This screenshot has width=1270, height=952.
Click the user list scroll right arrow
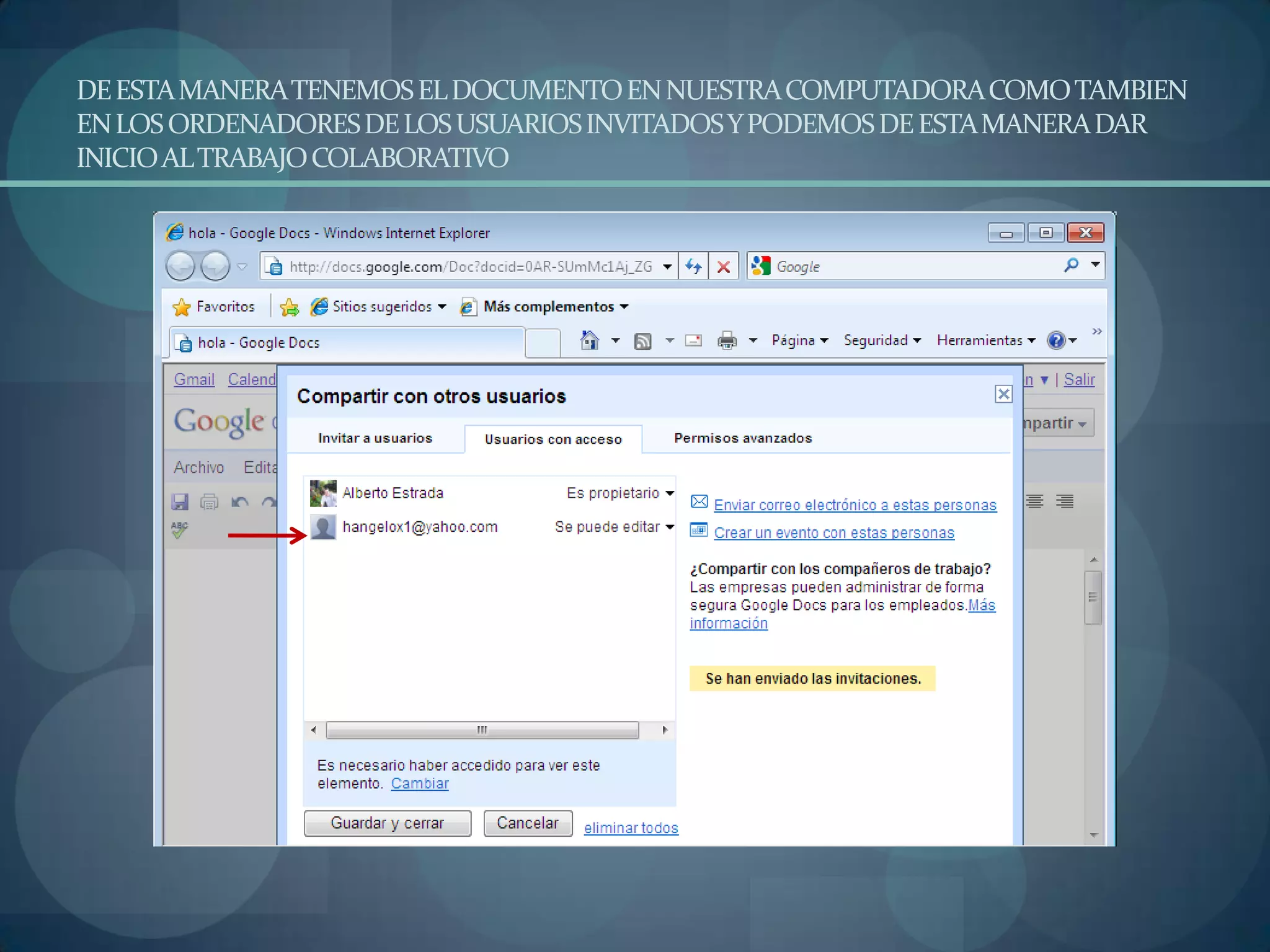coord(665,730)
